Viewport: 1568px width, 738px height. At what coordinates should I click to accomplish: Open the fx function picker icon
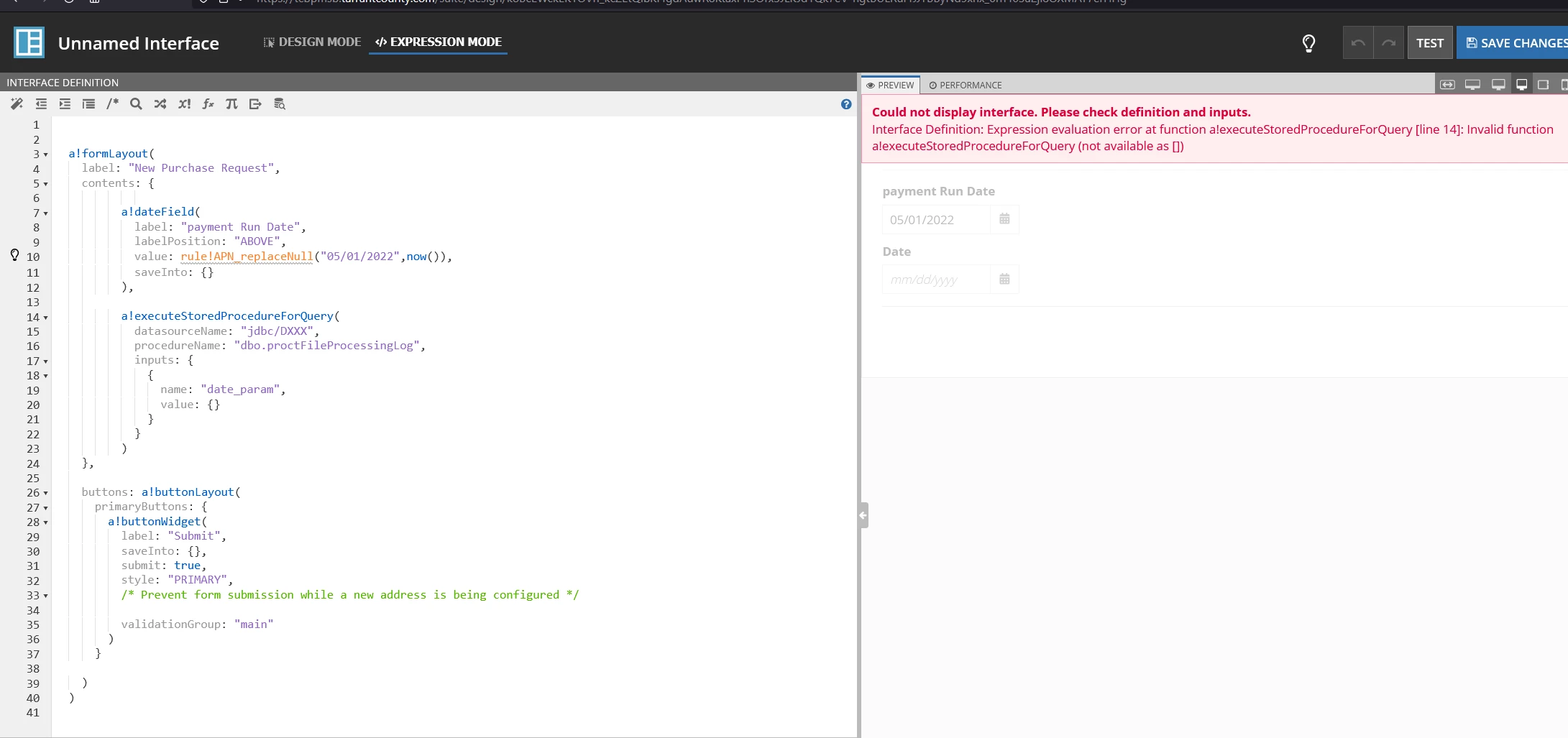click(x=208, y=104)
